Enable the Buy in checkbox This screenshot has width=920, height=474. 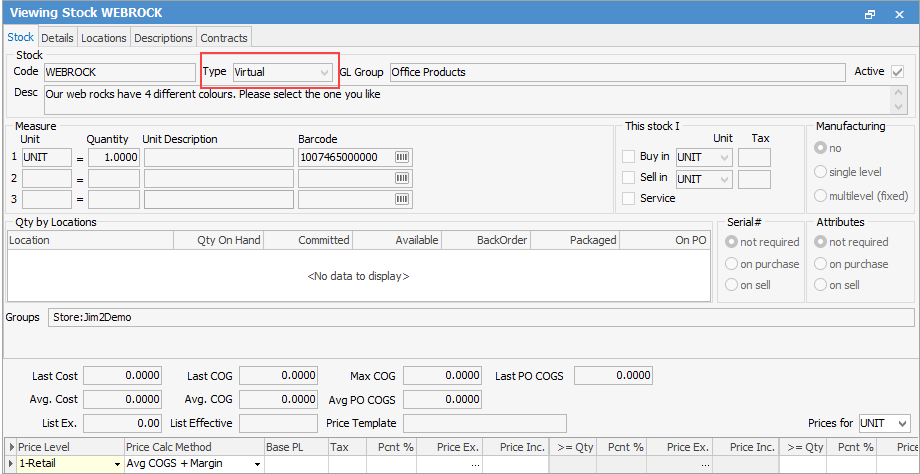coord(628,157)
